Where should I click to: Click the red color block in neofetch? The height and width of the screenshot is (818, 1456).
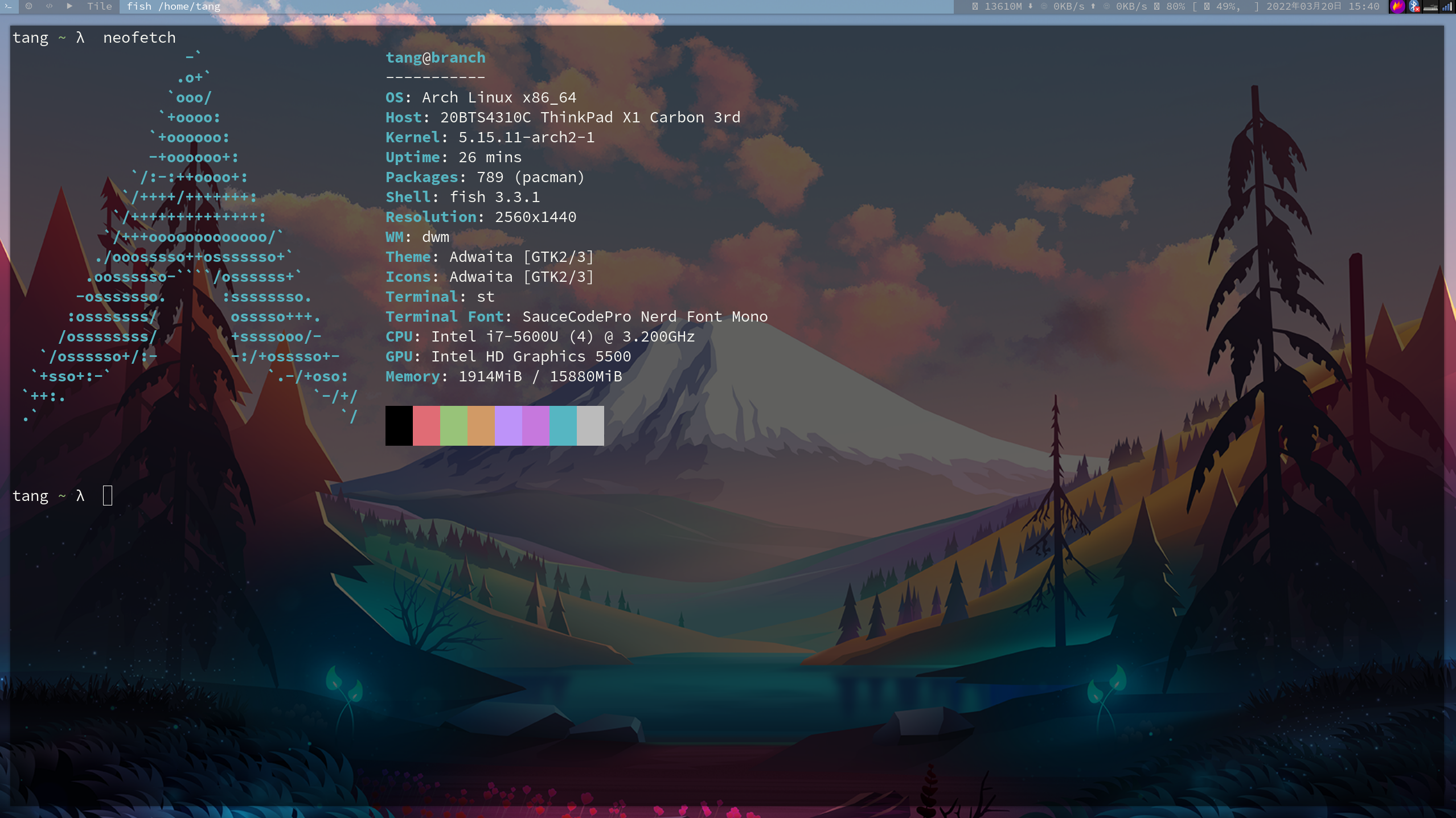(x=426, y=425)
